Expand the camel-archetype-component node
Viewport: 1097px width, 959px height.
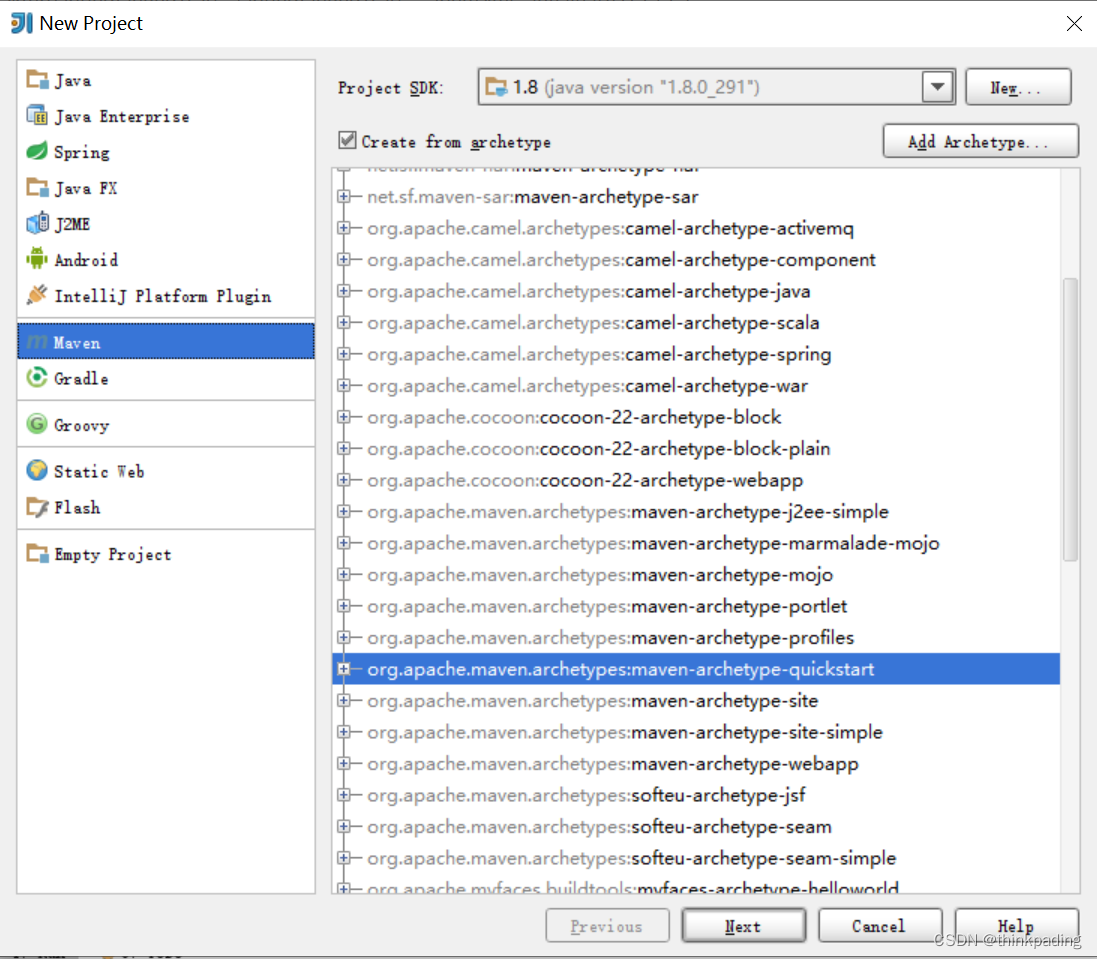click(x=344, y=260)
